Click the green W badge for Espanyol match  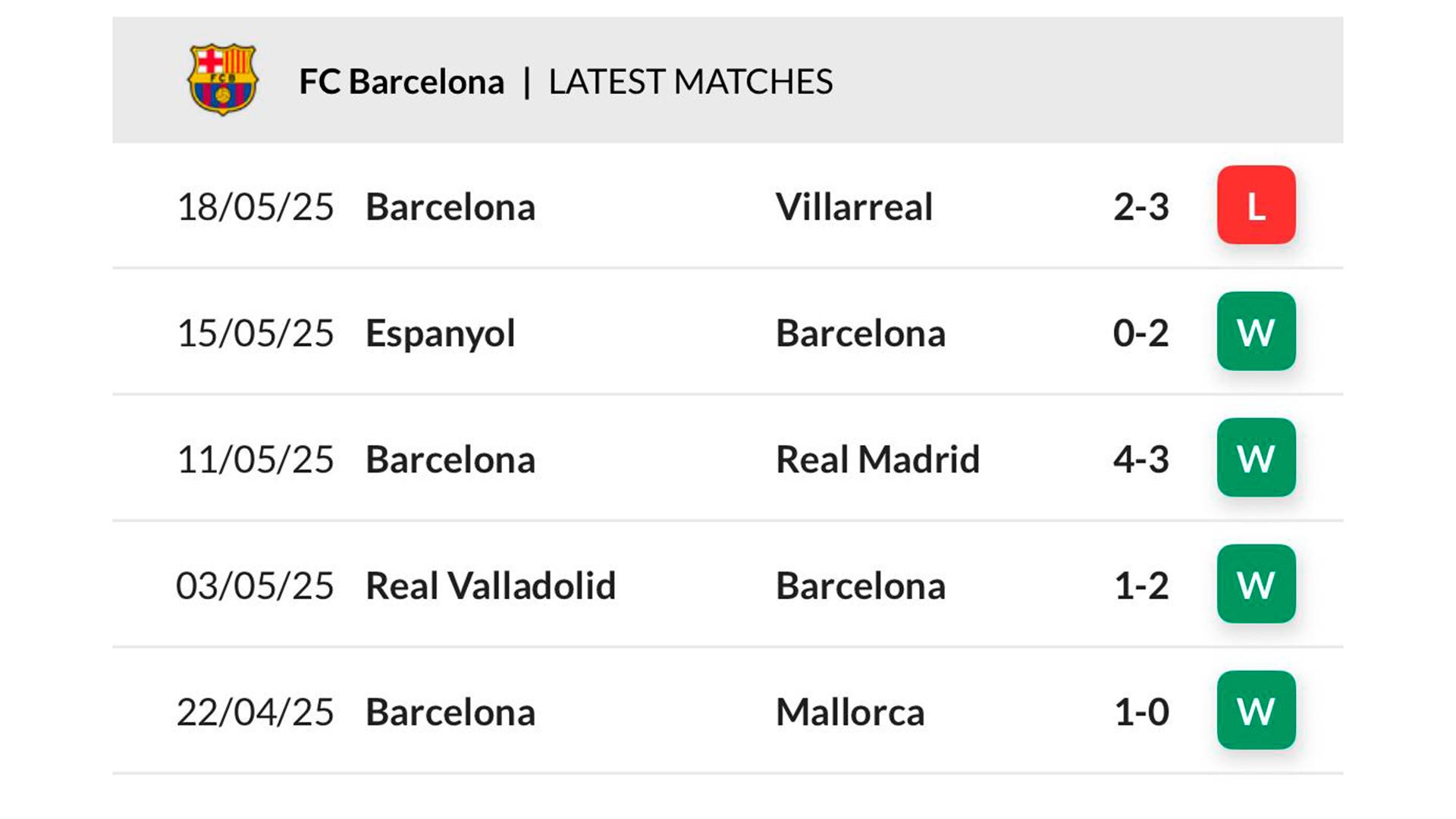1256,331
